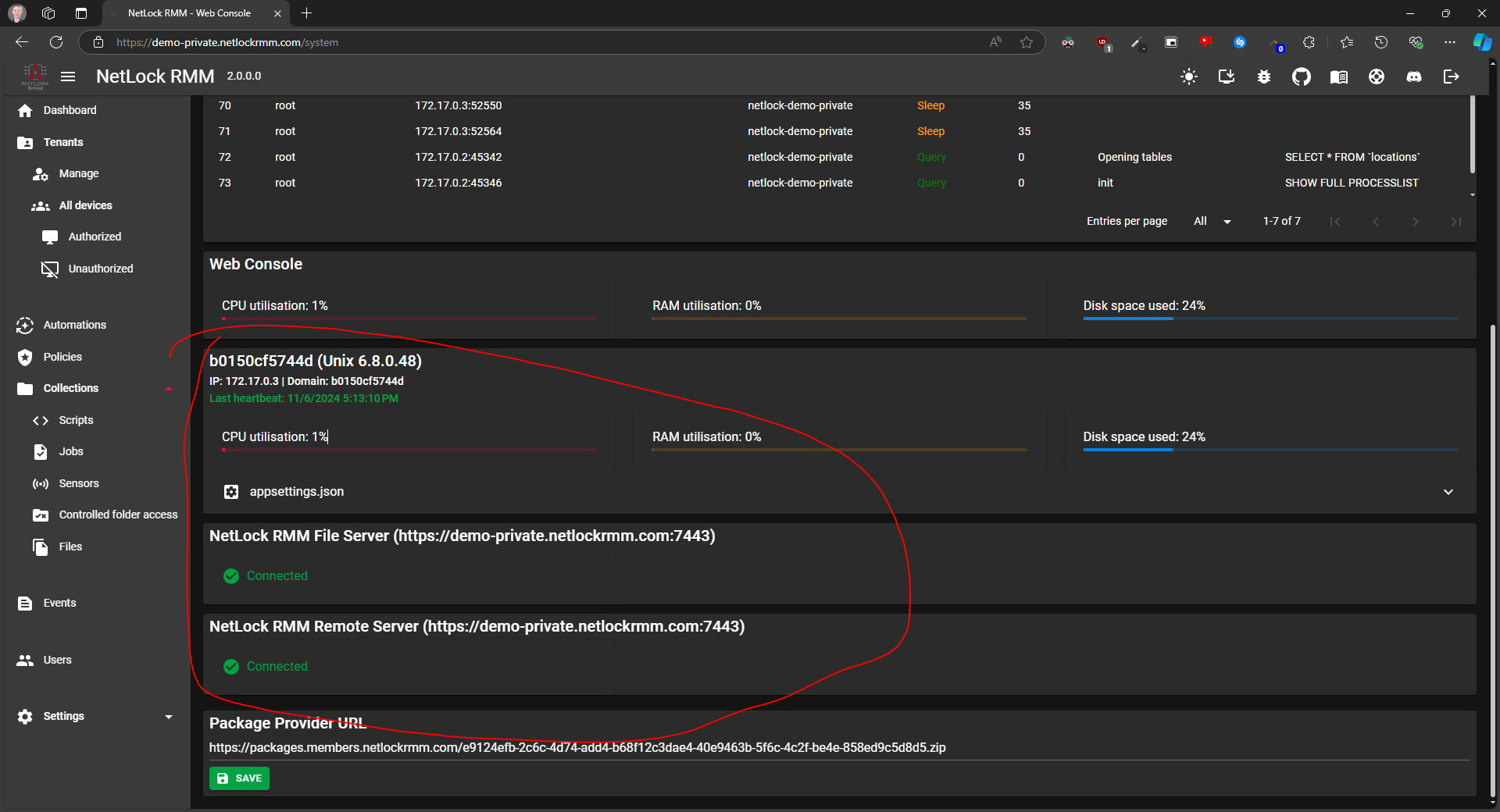This screenshot has height=812, width=1500.
Task: Go to next page of process table
Action: (x=1416, y=222)
